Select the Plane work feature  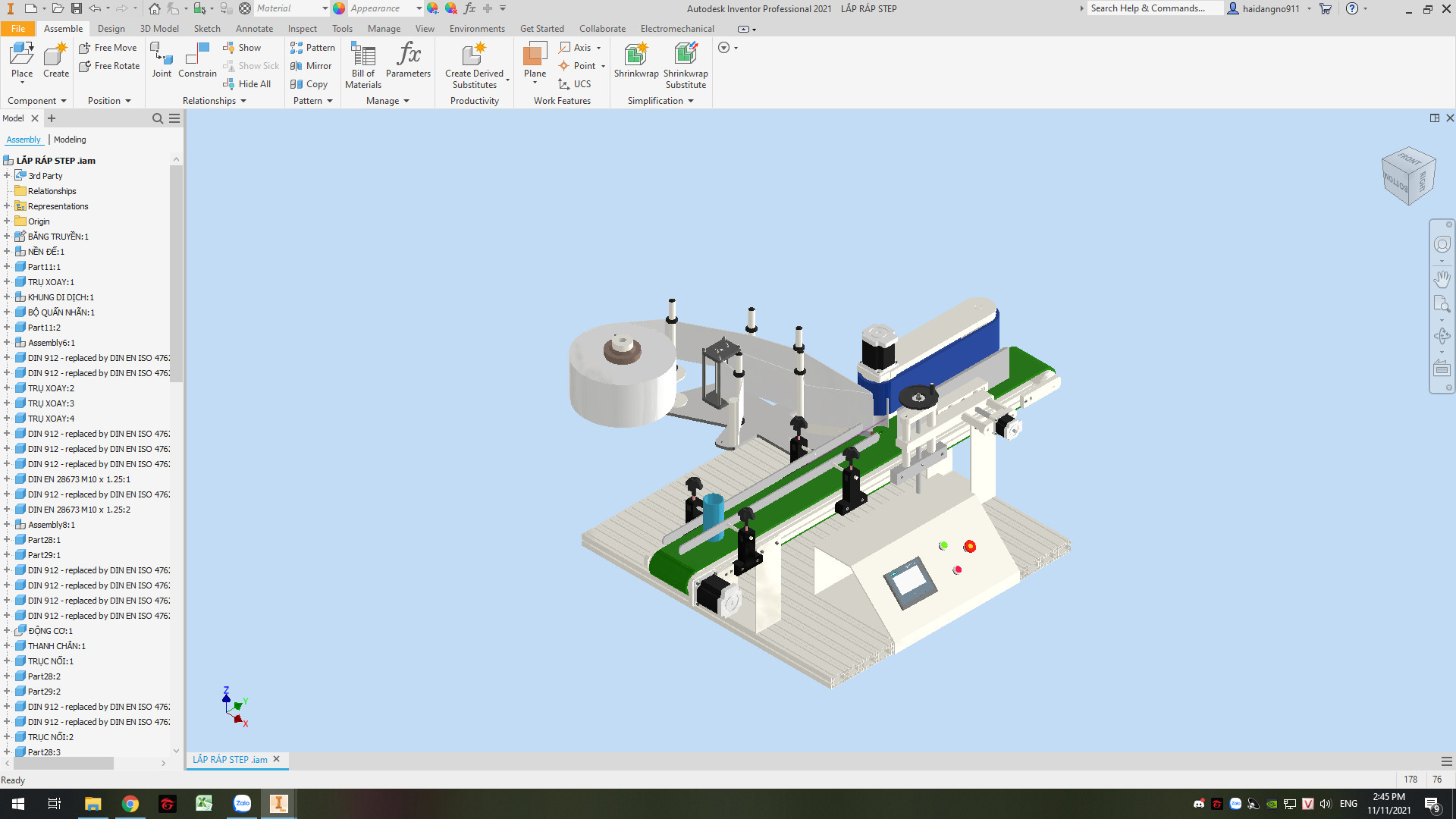535,59
